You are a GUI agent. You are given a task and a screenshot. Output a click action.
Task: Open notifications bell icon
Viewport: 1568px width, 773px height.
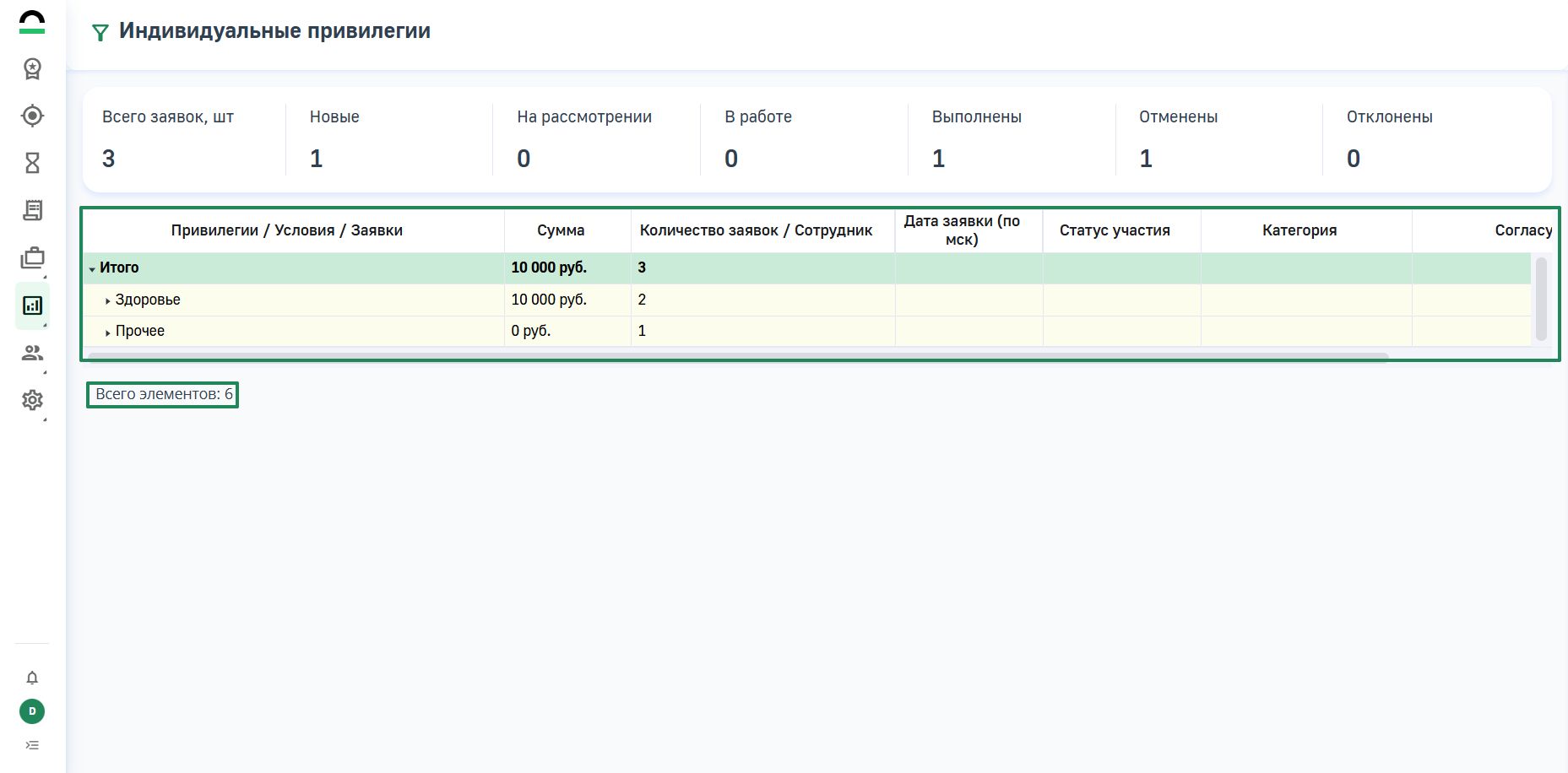pos(32,678)
